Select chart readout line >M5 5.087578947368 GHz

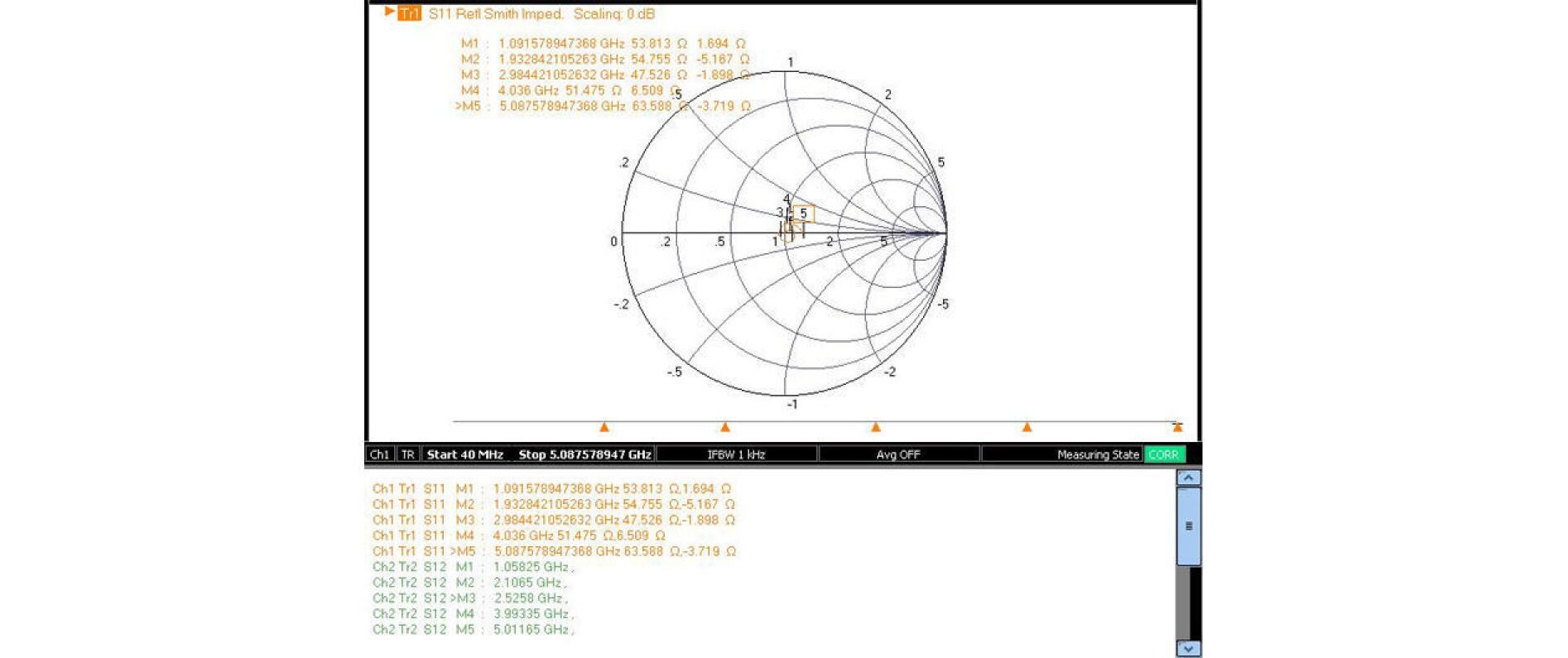603,107
